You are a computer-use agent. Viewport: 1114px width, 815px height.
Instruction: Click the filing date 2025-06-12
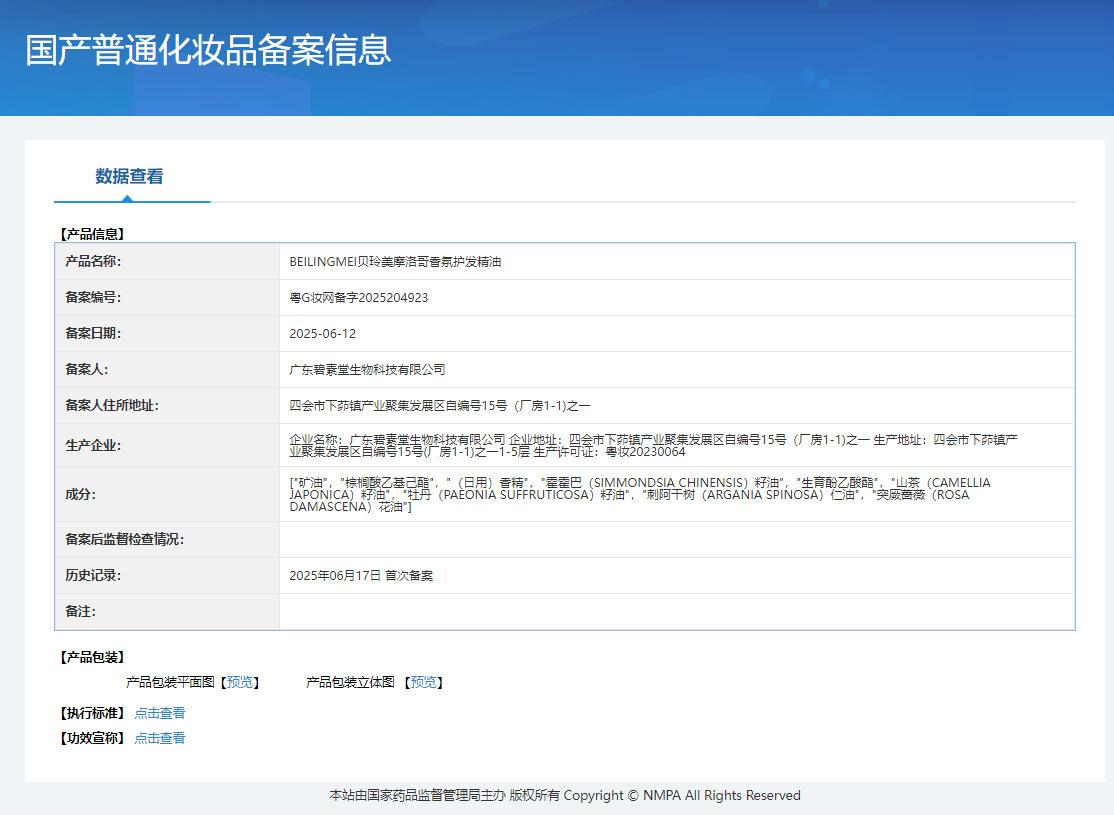pyautogui.click(x=322, y=334)
